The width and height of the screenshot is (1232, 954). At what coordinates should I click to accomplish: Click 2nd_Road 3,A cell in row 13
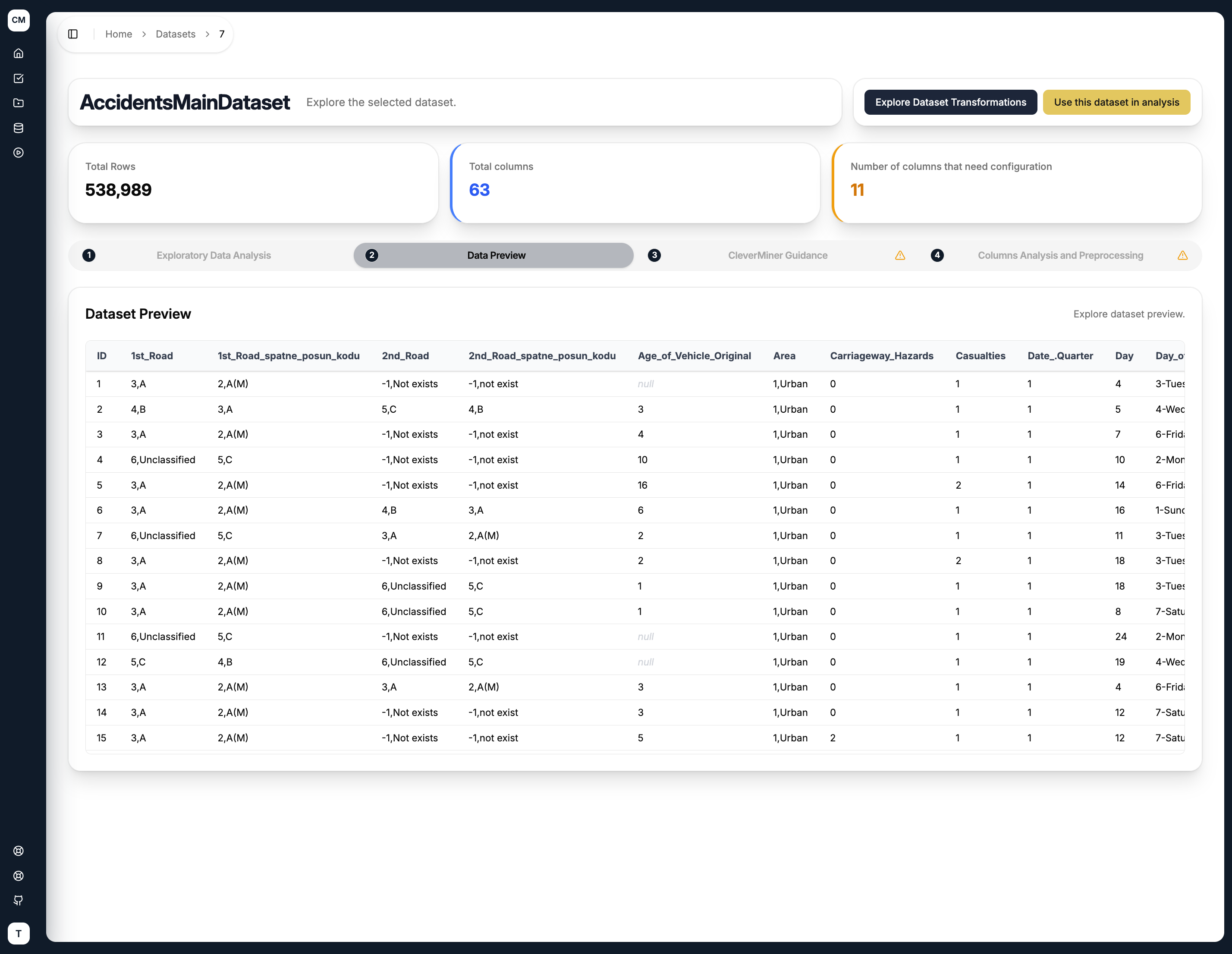[389, 687]
